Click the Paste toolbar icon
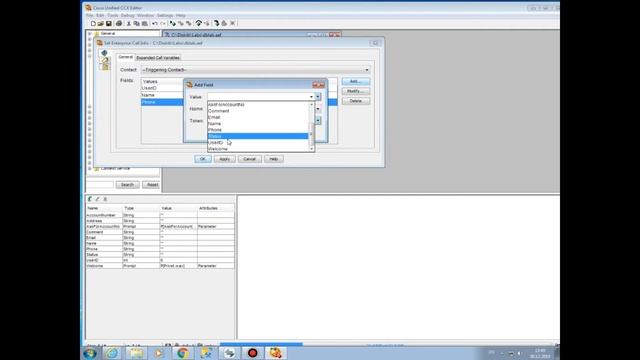 (x=144, y=24)
